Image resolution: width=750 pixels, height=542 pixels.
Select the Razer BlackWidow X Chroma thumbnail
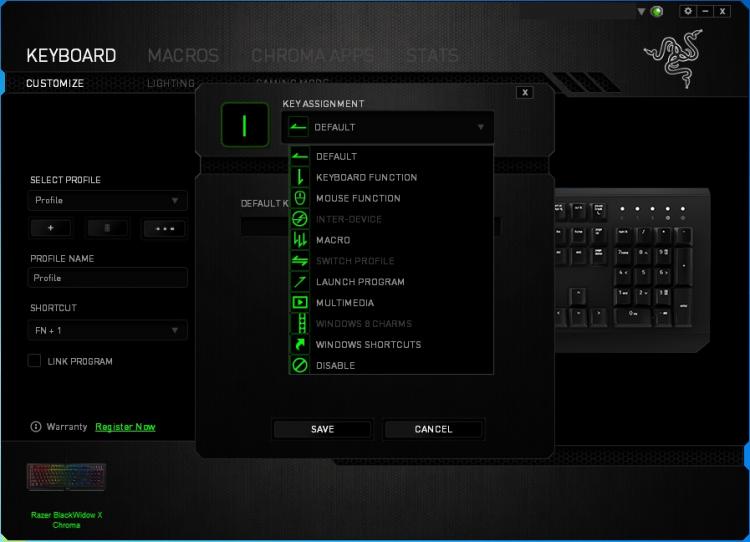click(66, 476)
